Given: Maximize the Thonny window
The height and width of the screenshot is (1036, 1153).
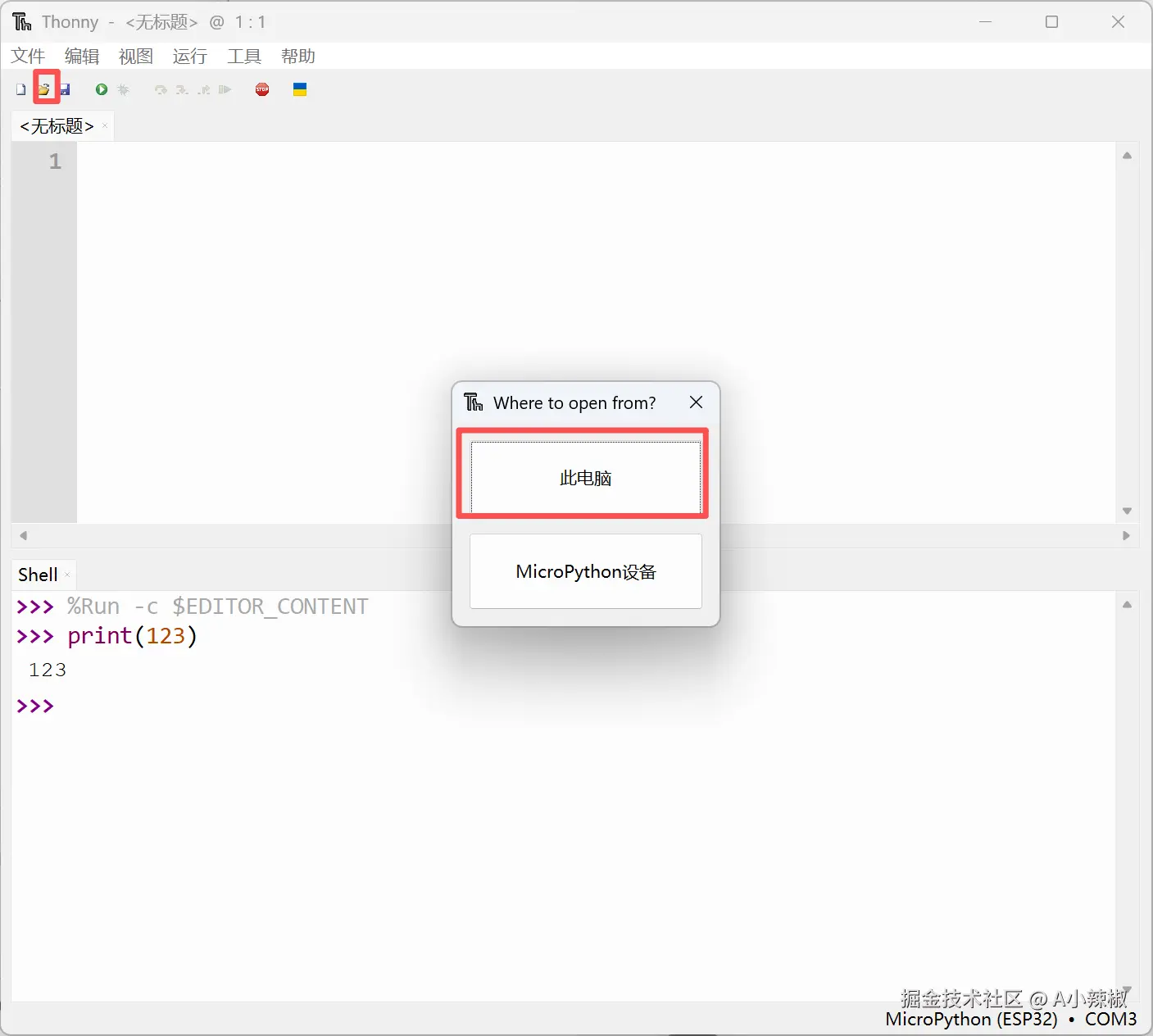Looking at the screenshot, I should click(x=1052, y=22).
